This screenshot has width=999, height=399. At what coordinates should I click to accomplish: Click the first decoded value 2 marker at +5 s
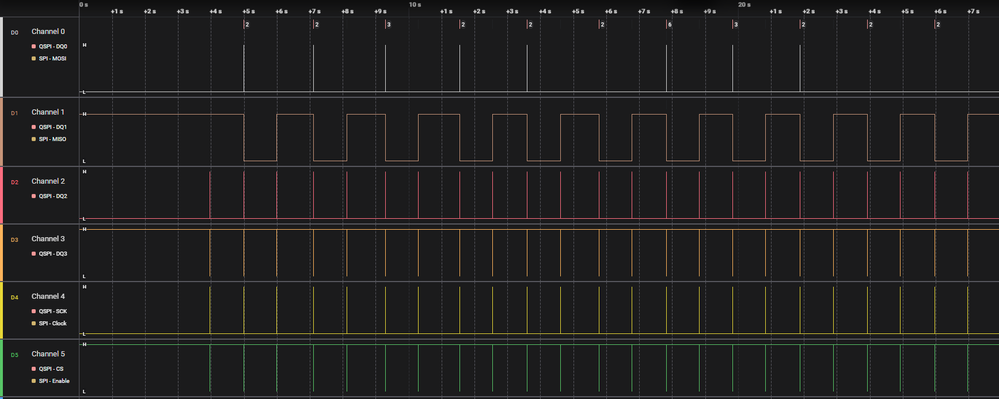[x=246, y=24]
